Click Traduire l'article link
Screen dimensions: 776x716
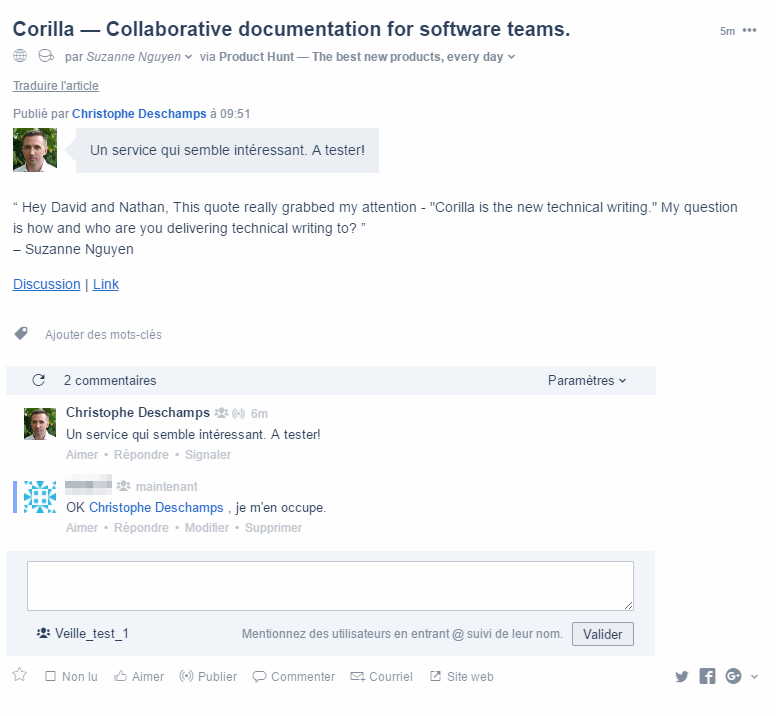pyautogui.click(x=56, y=86)
